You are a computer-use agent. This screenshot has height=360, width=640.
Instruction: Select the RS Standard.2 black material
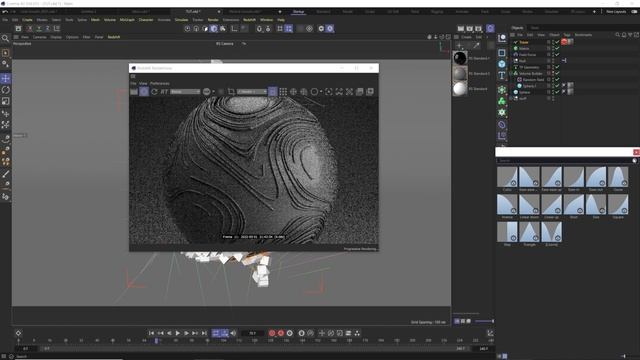pyautogui.click(x=460, y=58)
